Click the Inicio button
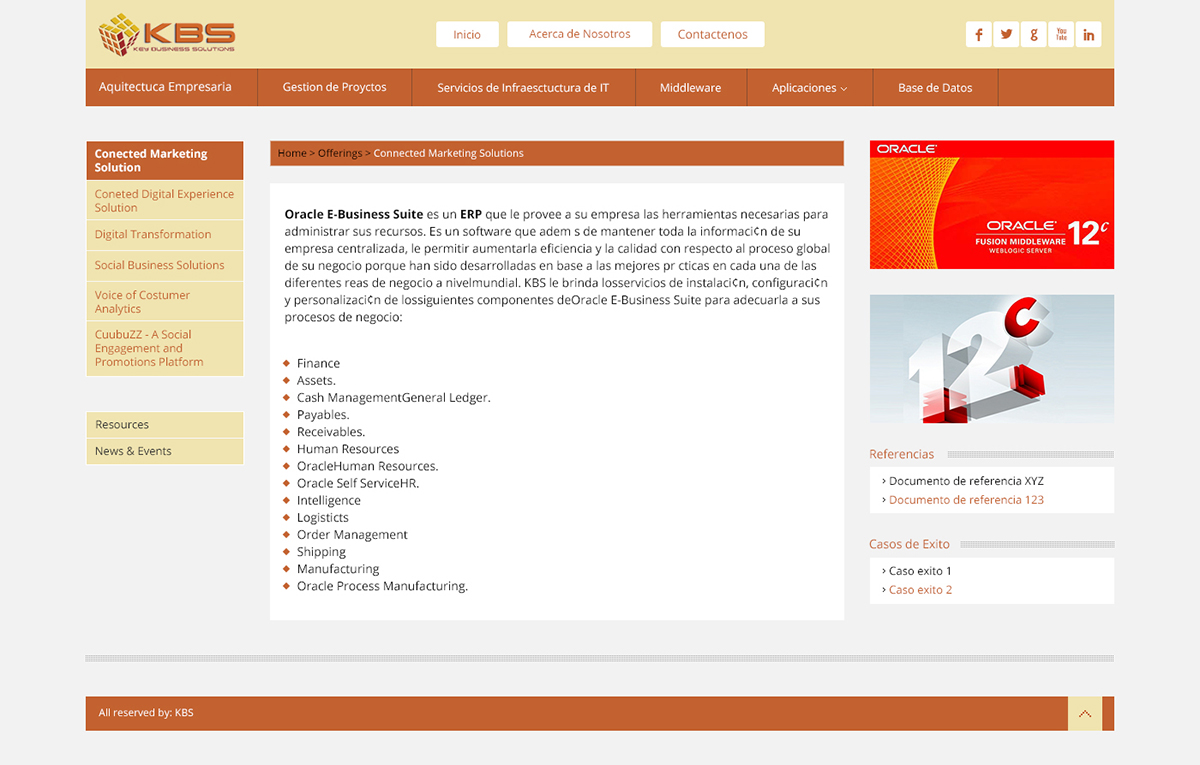Viewport: 1200px width, 765px height. coord(467,33)
